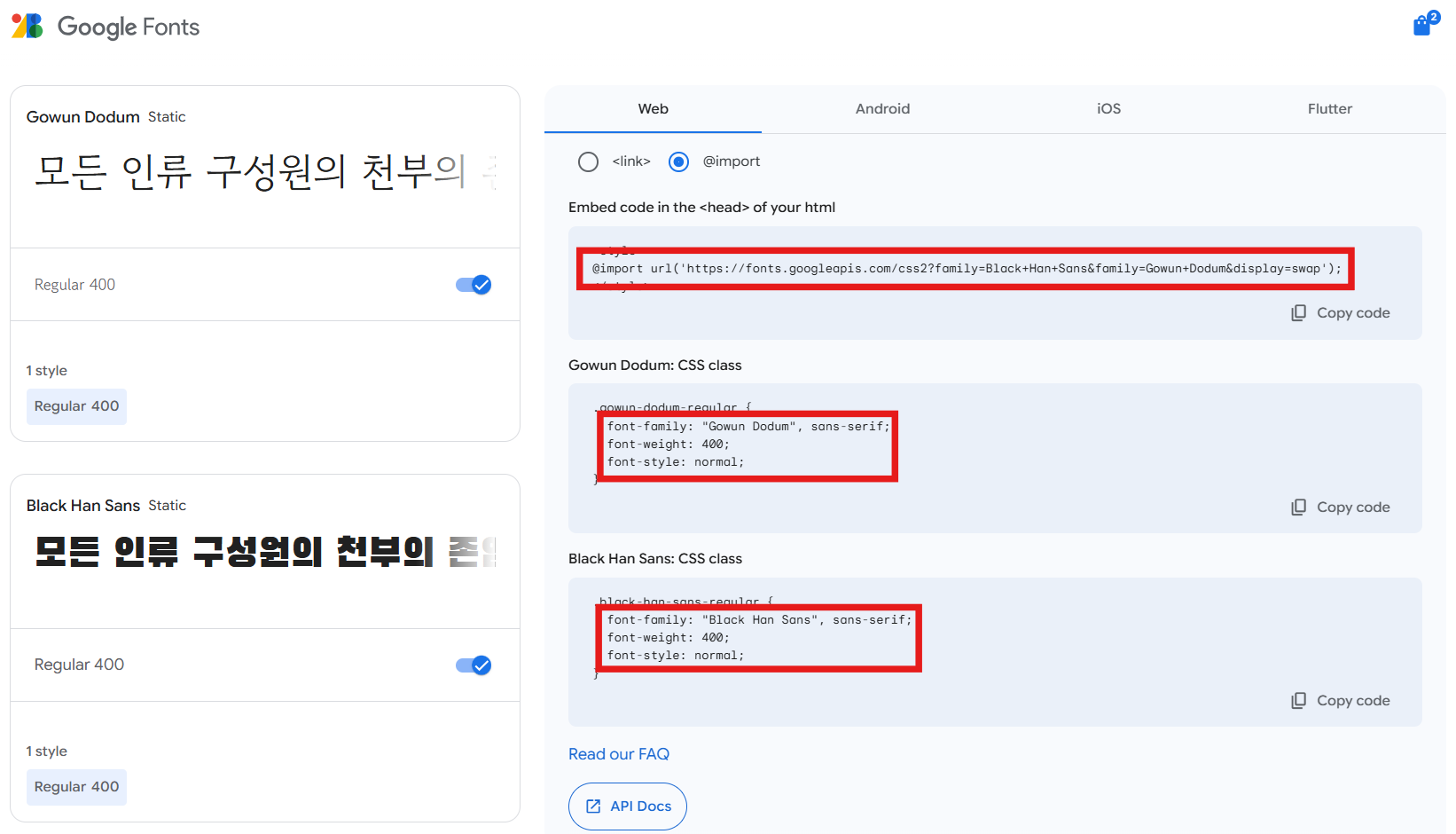The image size is (1456, 834).
Task: Click the Black Han Sans Korean preview text
Action: point(265,552)
